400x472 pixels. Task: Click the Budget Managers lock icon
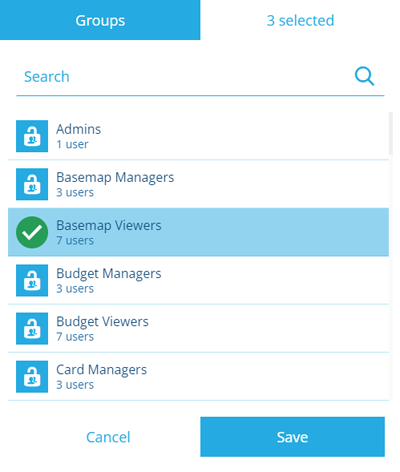pos(32,280)
